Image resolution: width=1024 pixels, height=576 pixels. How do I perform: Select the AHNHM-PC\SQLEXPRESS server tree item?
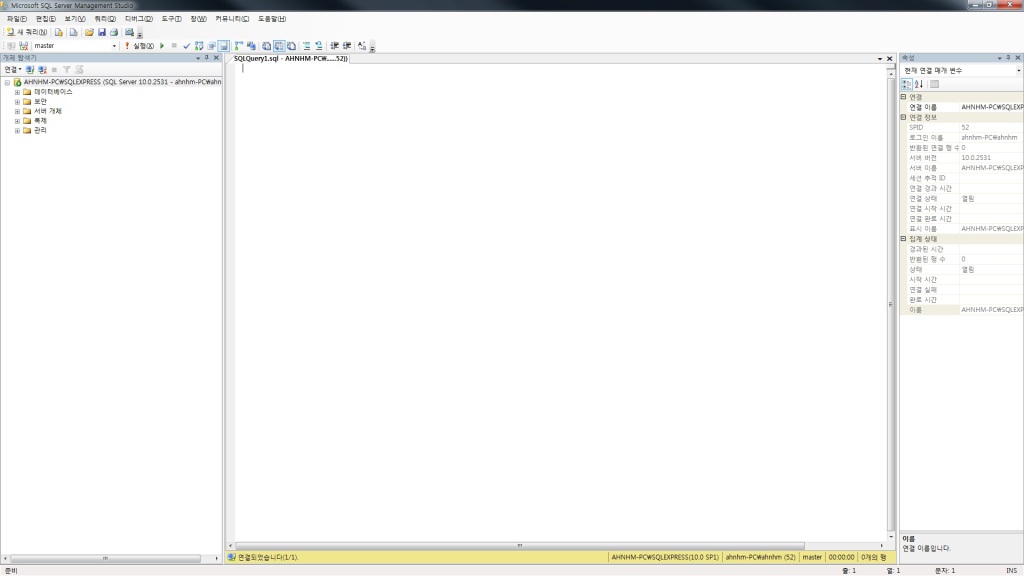coord(122,82)
